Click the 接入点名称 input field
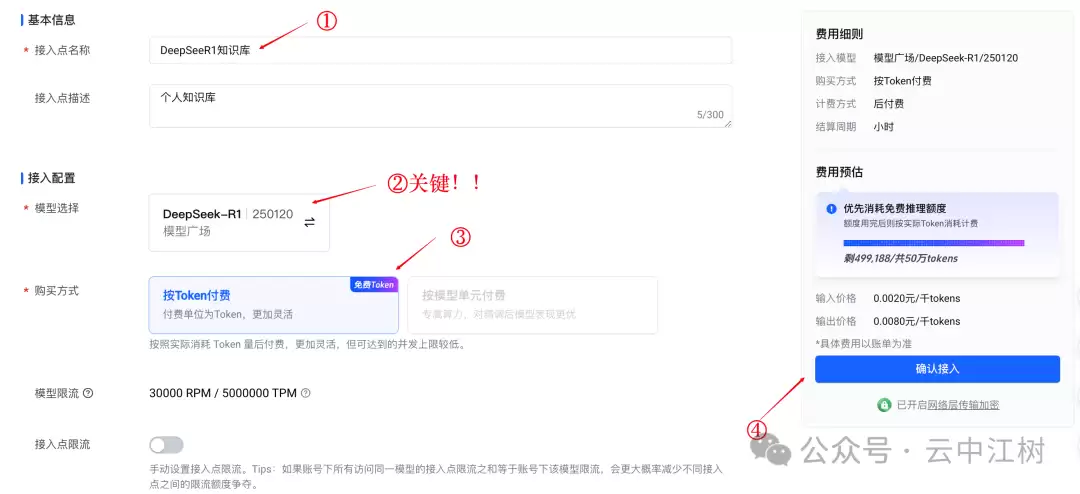Image resolution: width=1080 pixels, height=494 pixels. click(x=440, y=50)
